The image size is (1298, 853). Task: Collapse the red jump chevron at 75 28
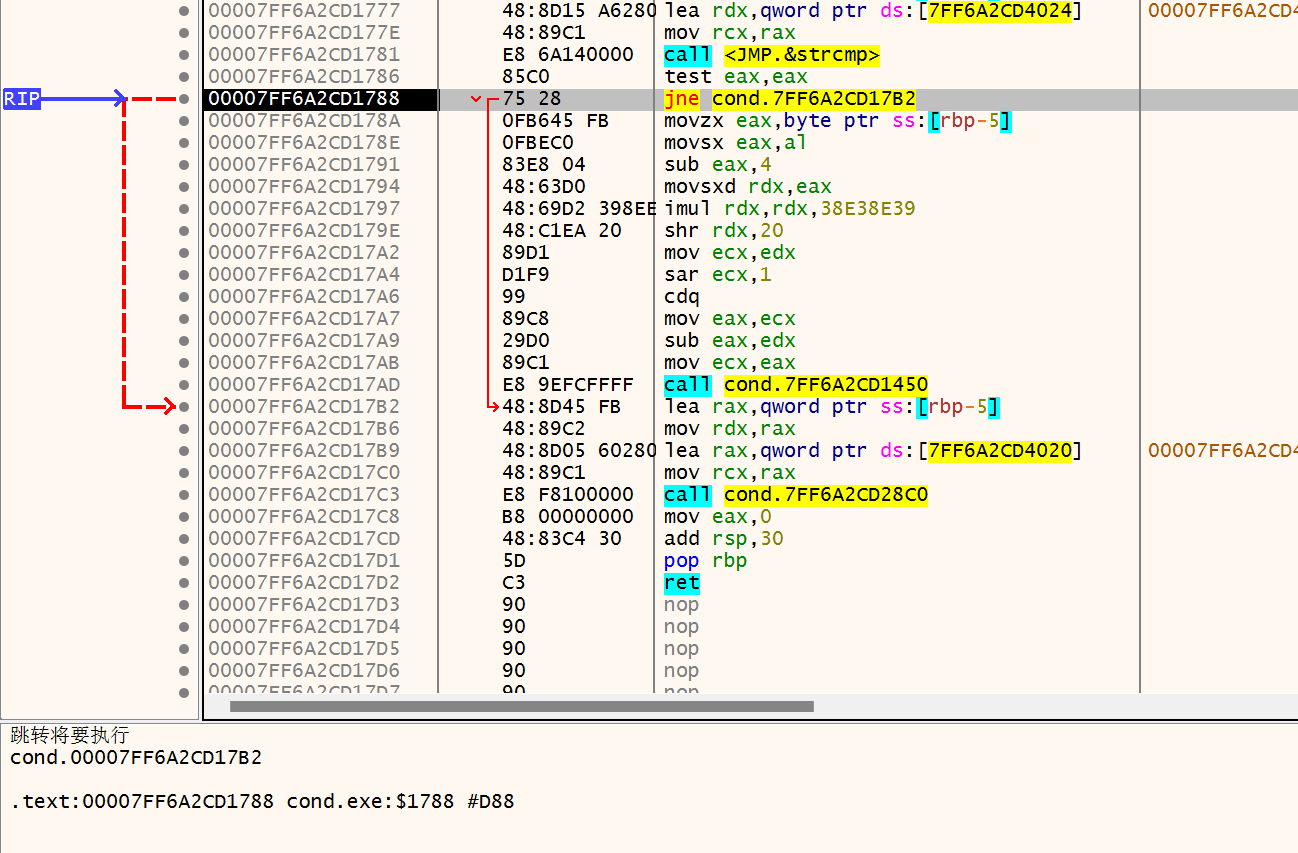coord(476,99)
